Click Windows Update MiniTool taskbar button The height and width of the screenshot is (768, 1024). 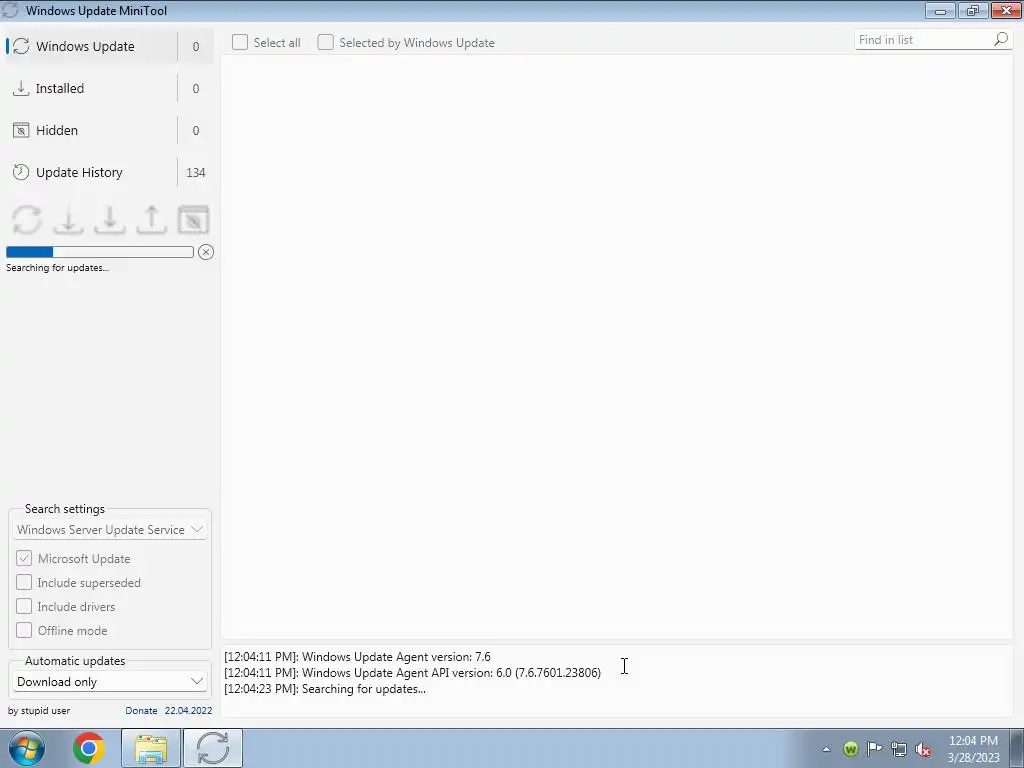(213, 748)
